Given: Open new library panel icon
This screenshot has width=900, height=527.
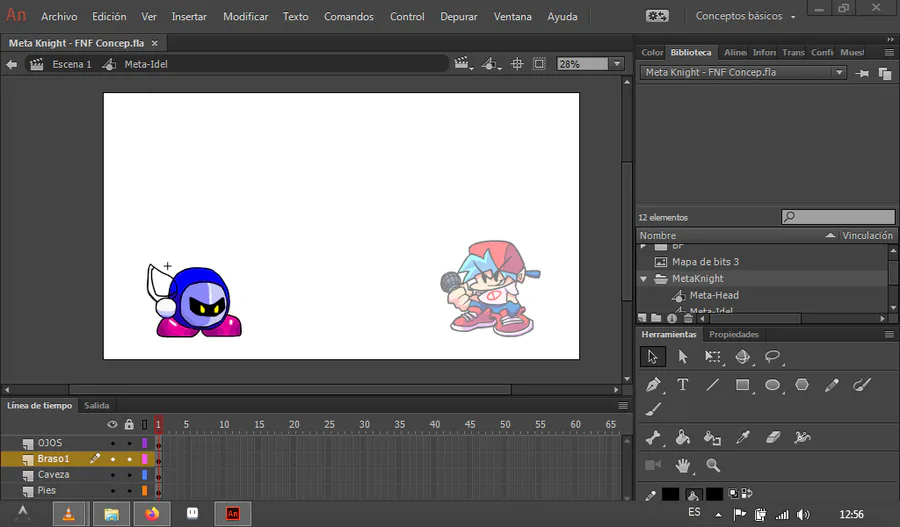Looking at the screenshot, I should click(885, 73).
